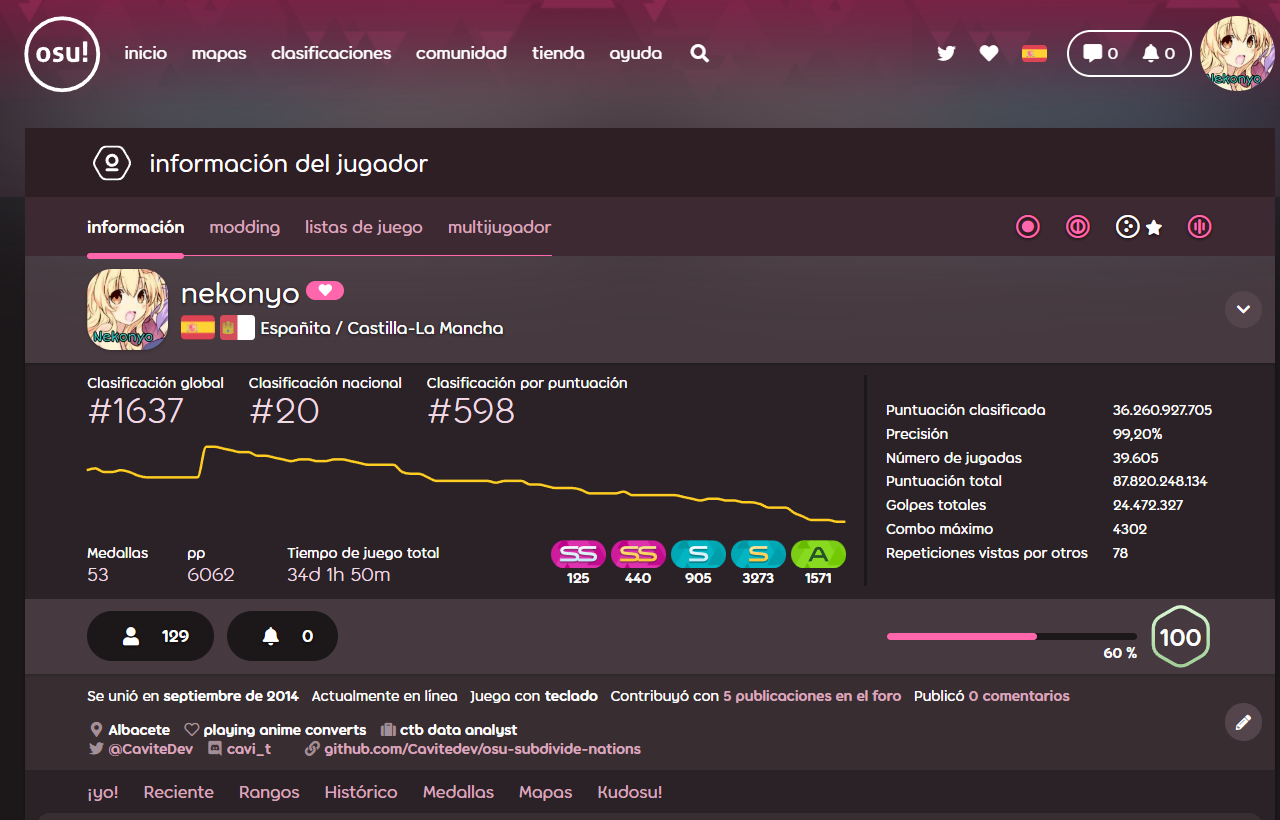Open the followers button showing 129
The image size is (1280, 820).
tap(151, 636)
